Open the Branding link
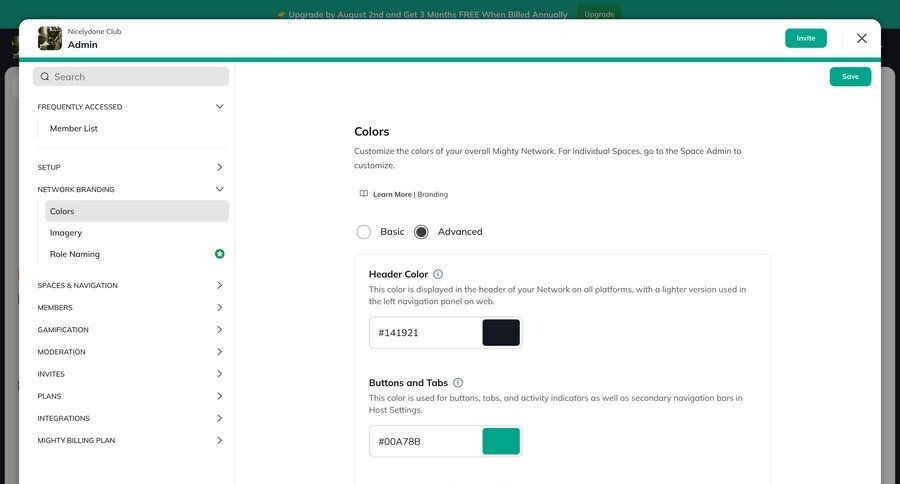This screenshot has height=484, width=900. 433,195
